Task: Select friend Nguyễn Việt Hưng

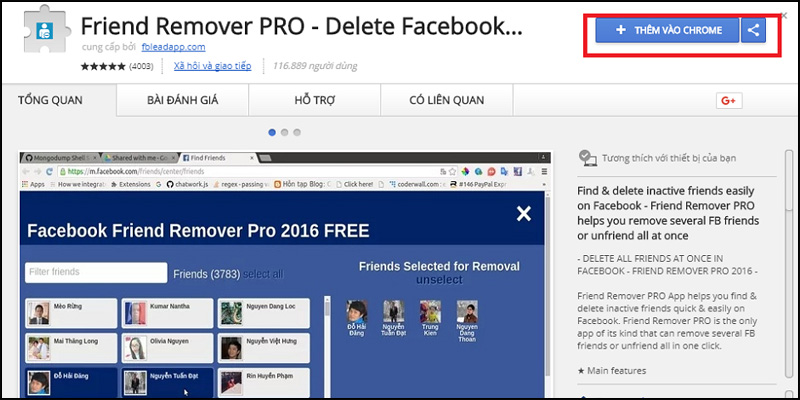Action: coord(264,348)
